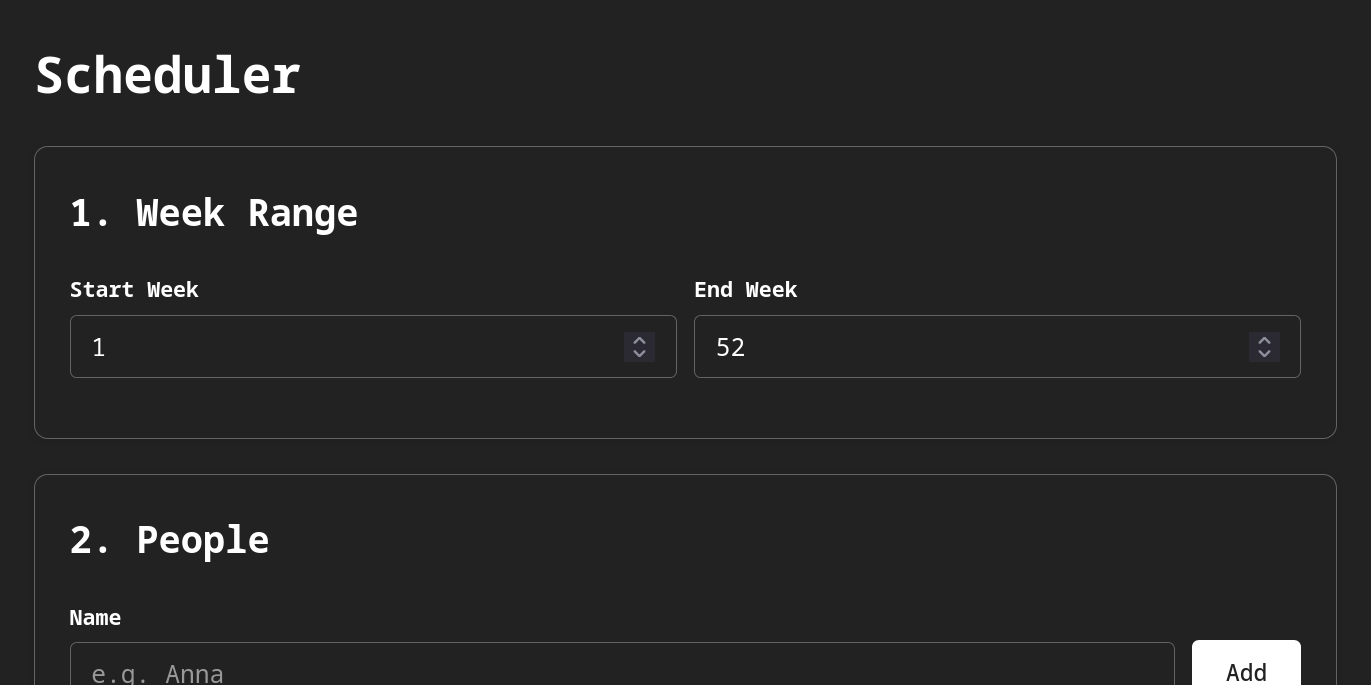Click the Start Week label
The image size is (1371, 685).
pyautogui.click(x=134, y=289)
